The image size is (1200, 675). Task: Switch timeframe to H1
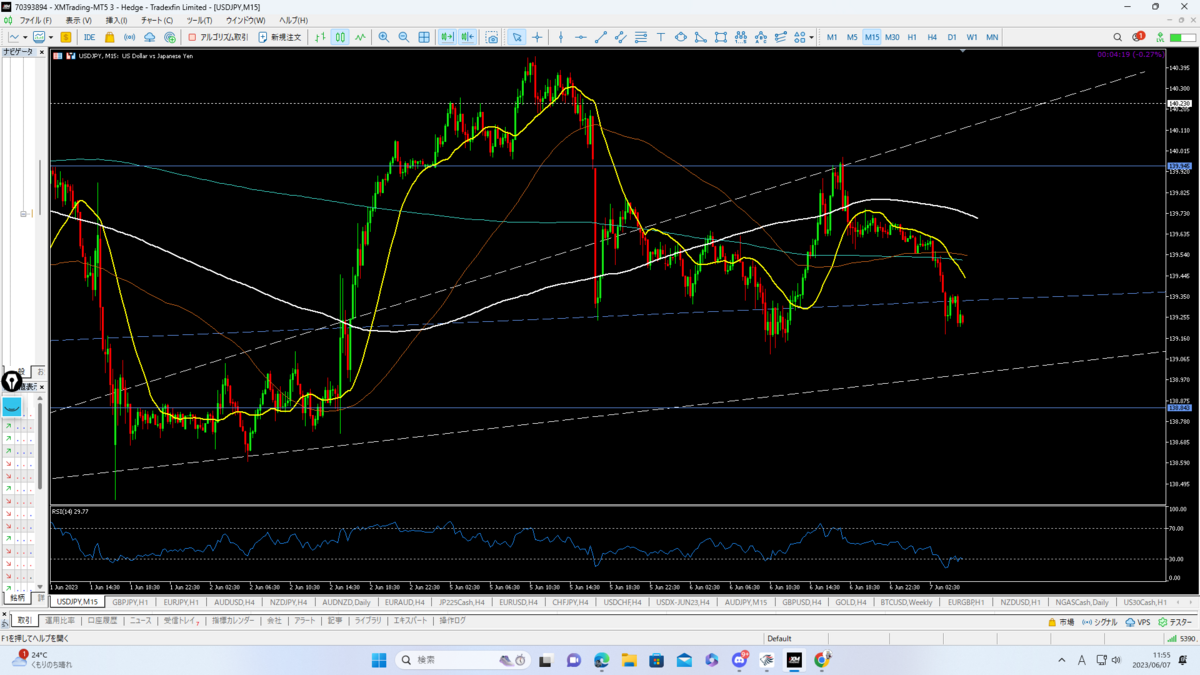(x=912, y=37)
